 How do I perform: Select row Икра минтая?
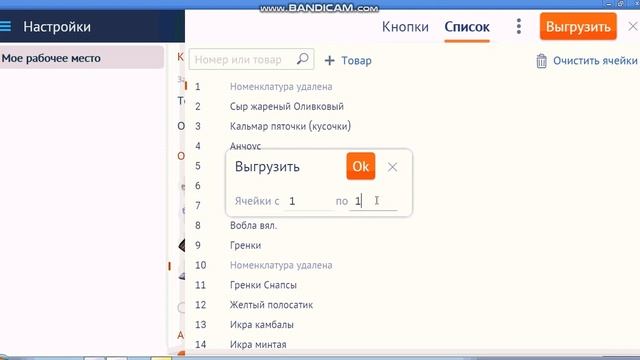(x=258, y=344)
